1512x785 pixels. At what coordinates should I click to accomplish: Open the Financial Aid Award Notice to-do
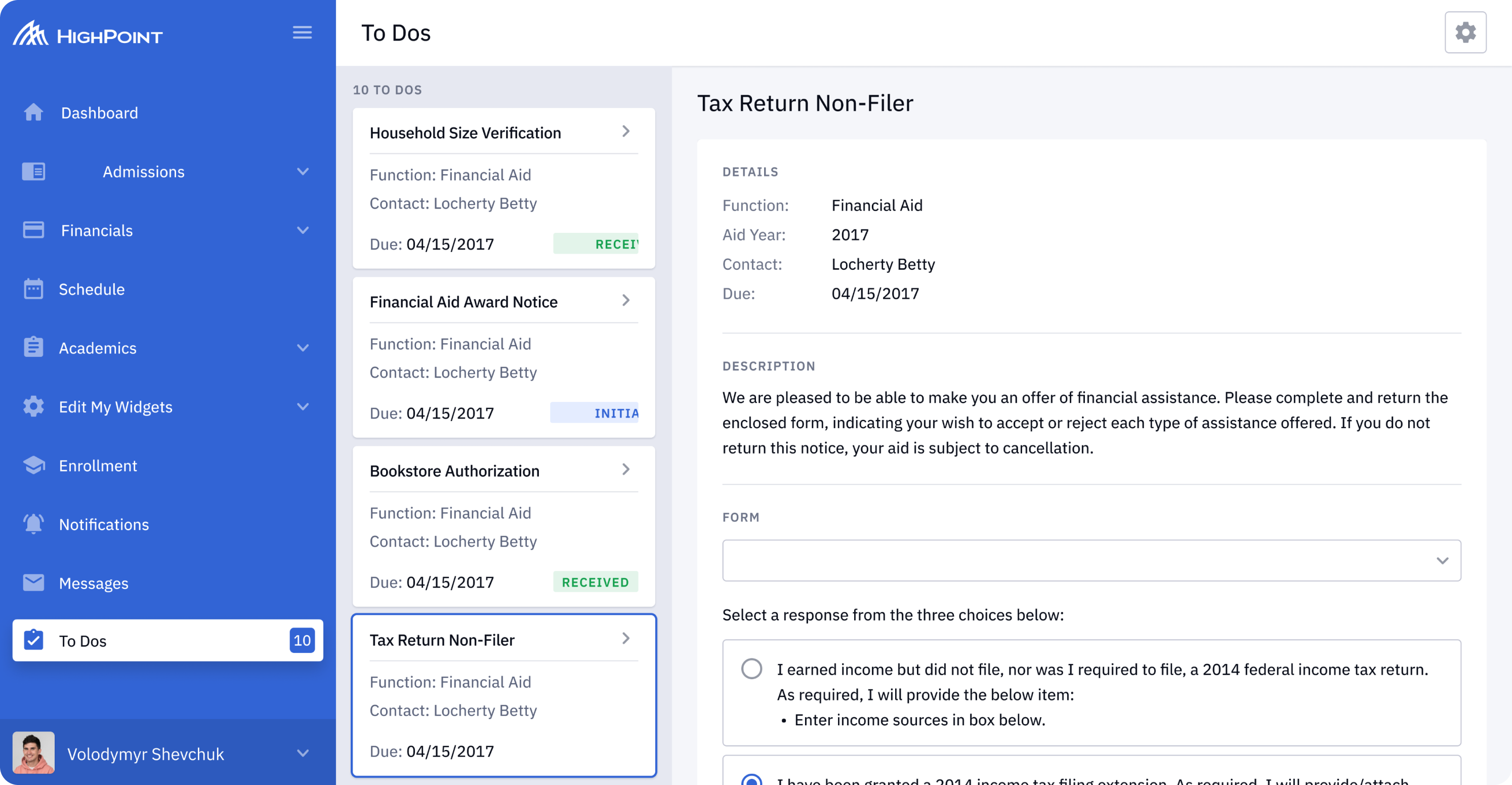(502, 301)
